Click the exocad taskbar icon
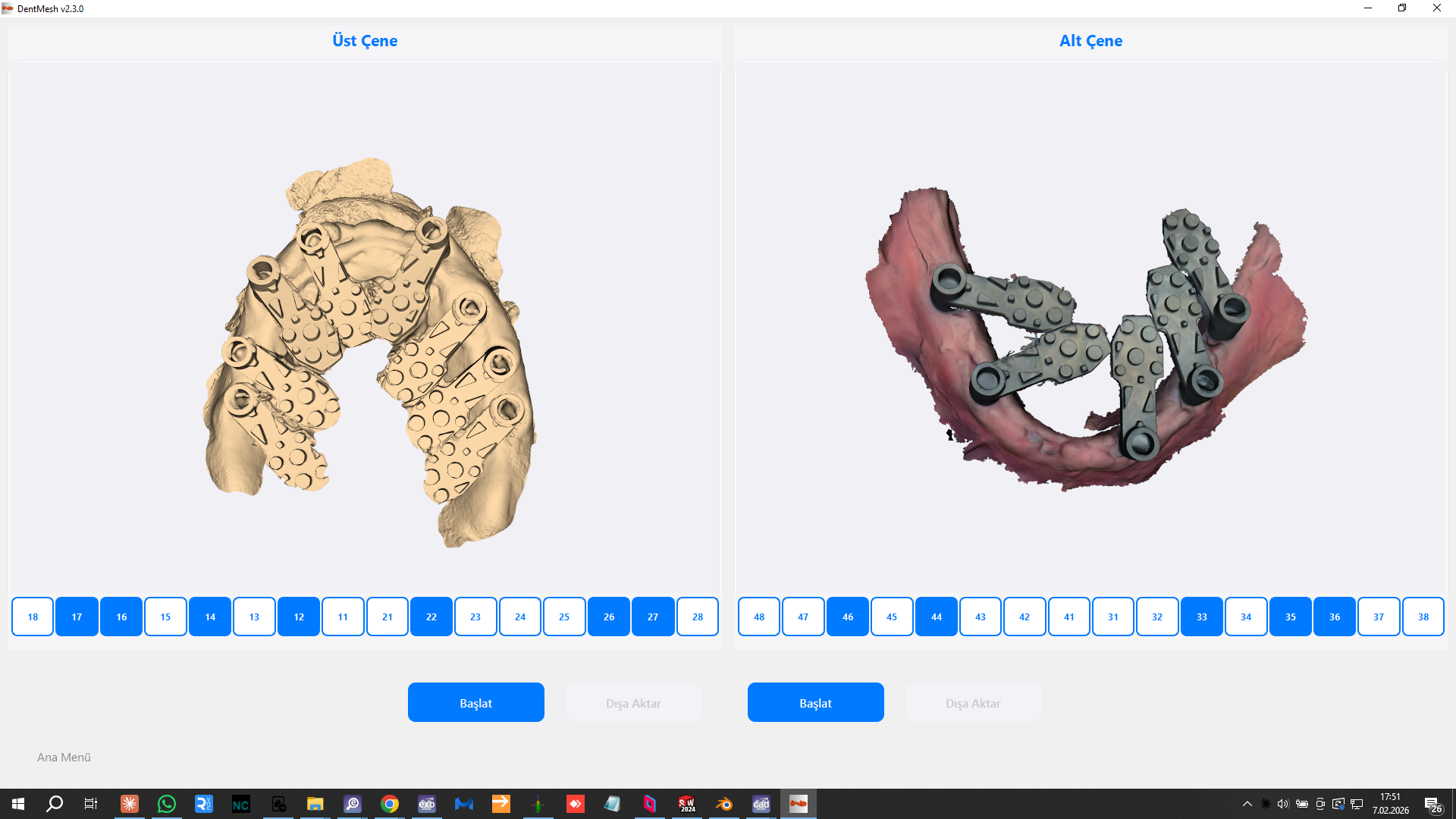 [x=426, y=804]
